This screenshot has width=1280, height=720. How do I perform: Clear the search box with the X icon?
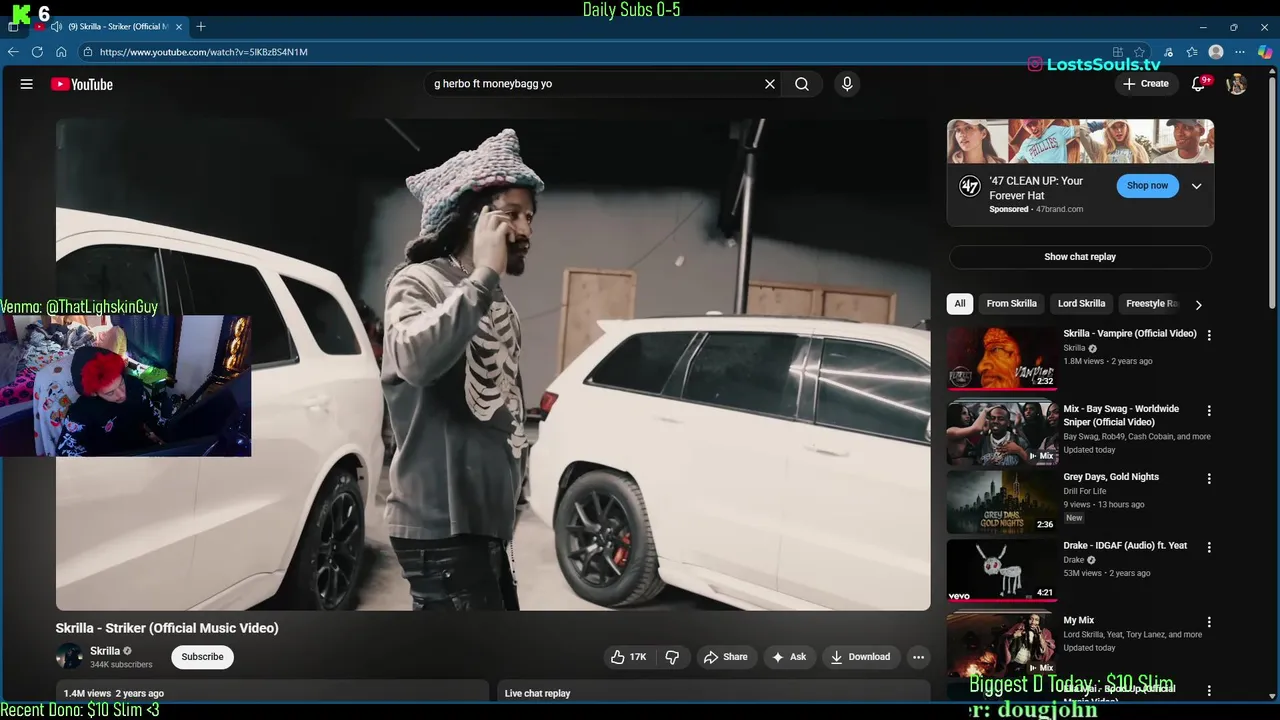tap(770, 84)
